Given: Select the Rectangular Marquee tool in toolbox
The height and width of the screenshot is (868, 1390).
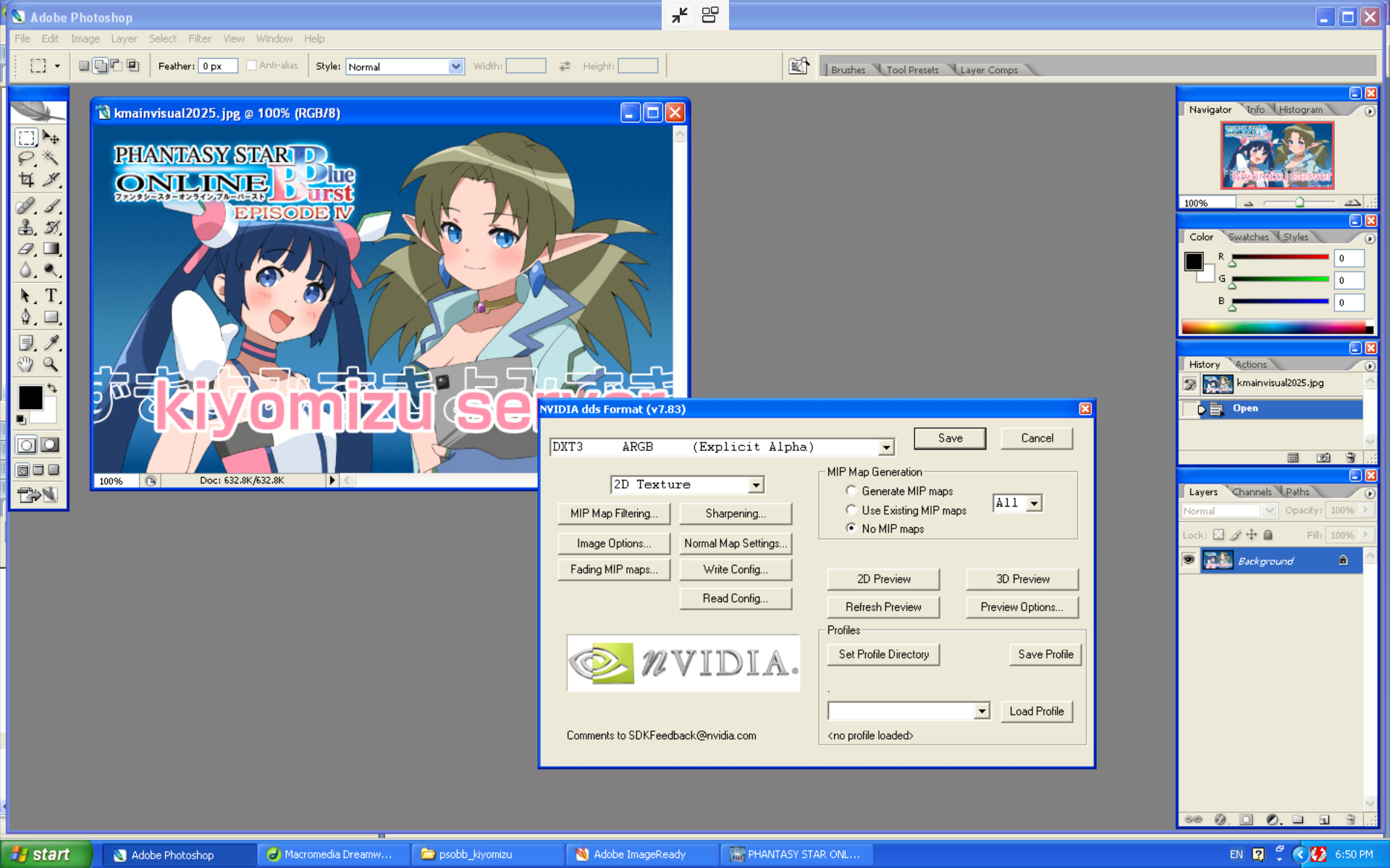Looking at the screenshot, I should click(x=27, y=138).
